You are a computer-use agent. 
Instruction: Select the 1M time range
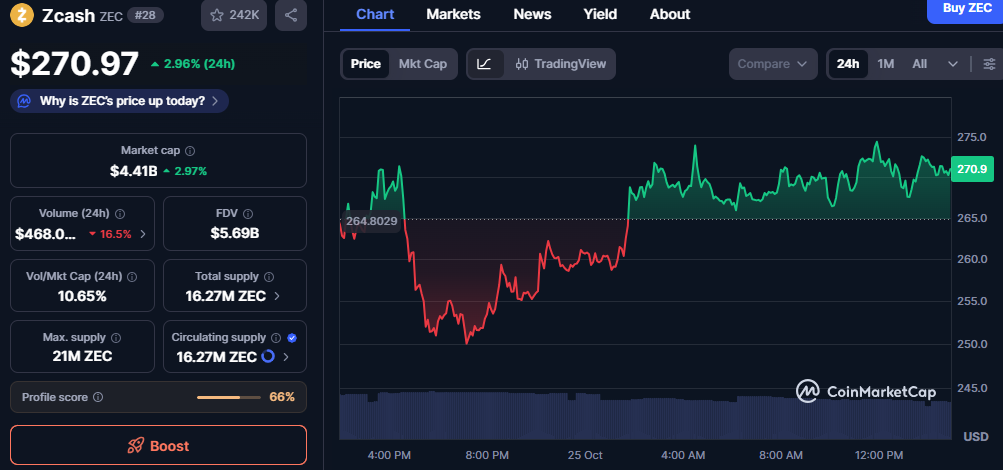tap(885, 64)
